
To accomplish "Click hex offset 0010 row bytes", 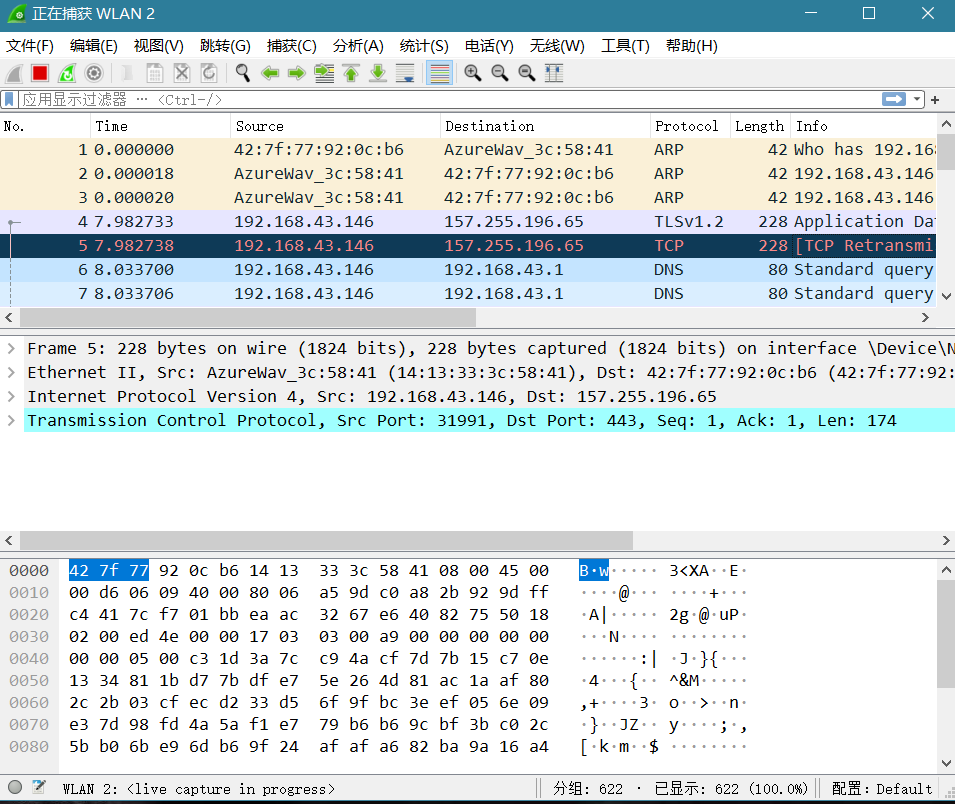I will click(309, 593).
